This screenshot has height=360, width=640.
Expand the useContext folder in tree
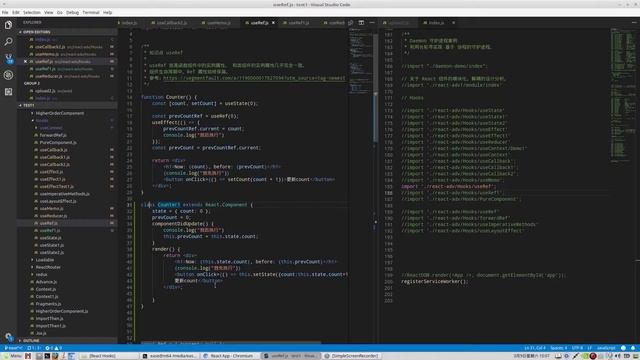(x=51, y=128)
